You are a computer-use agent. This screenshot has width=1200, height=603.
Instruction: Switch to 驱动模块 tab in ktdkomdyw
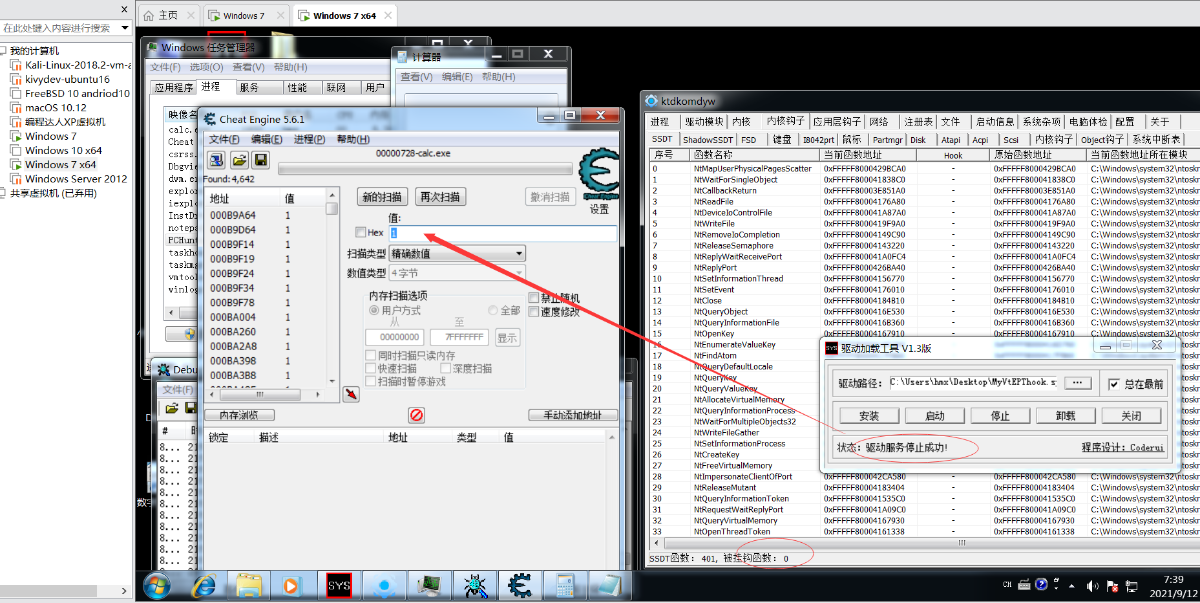click(x=702, y=121)
